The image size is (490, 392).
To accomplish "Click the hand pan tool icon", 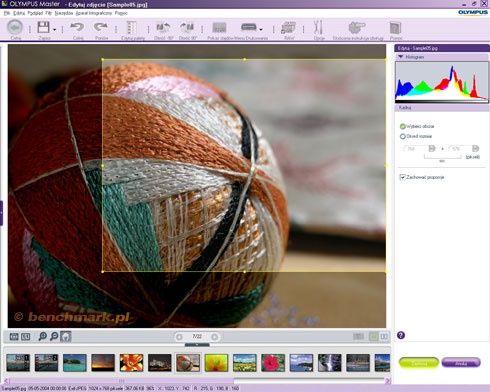I will tap(66, 336).
